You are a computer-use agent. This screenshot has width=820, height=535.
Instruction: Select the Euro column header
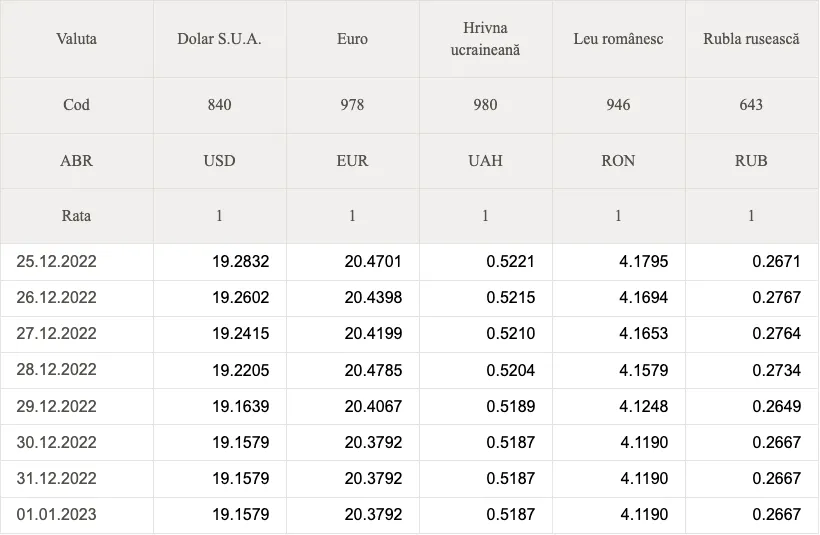tap(352, 39)
